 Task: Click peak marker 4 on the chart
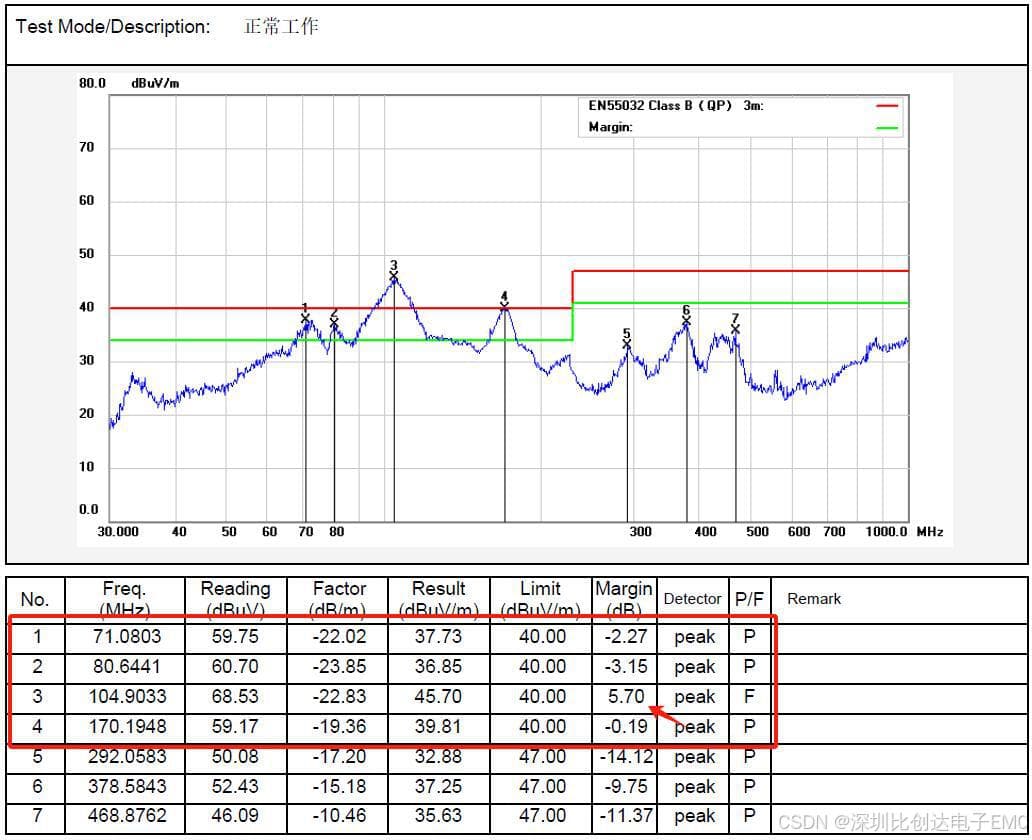(x=504, y=305)
